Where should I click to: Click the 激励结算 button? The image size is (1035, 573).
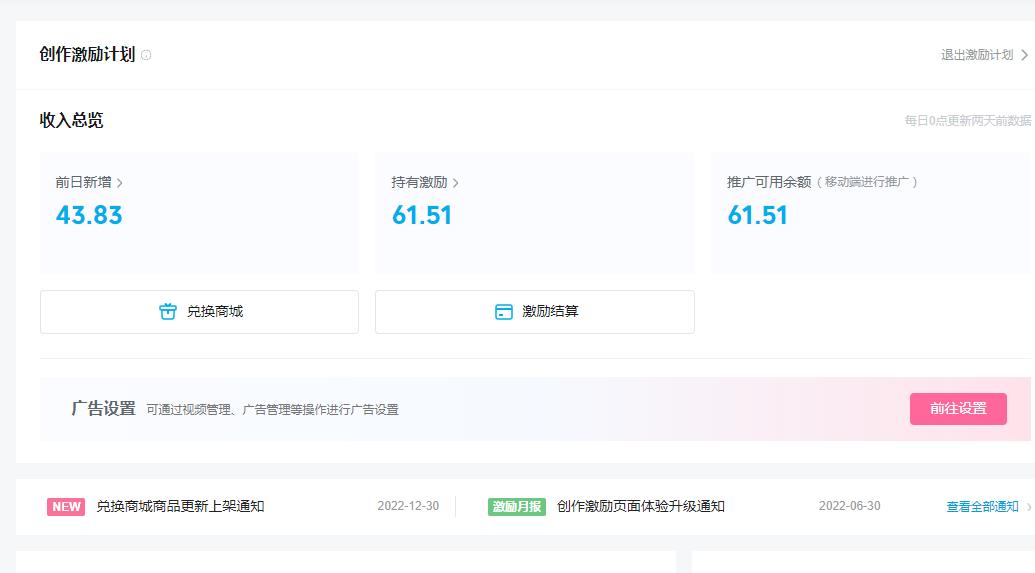[x=535, y=312]
